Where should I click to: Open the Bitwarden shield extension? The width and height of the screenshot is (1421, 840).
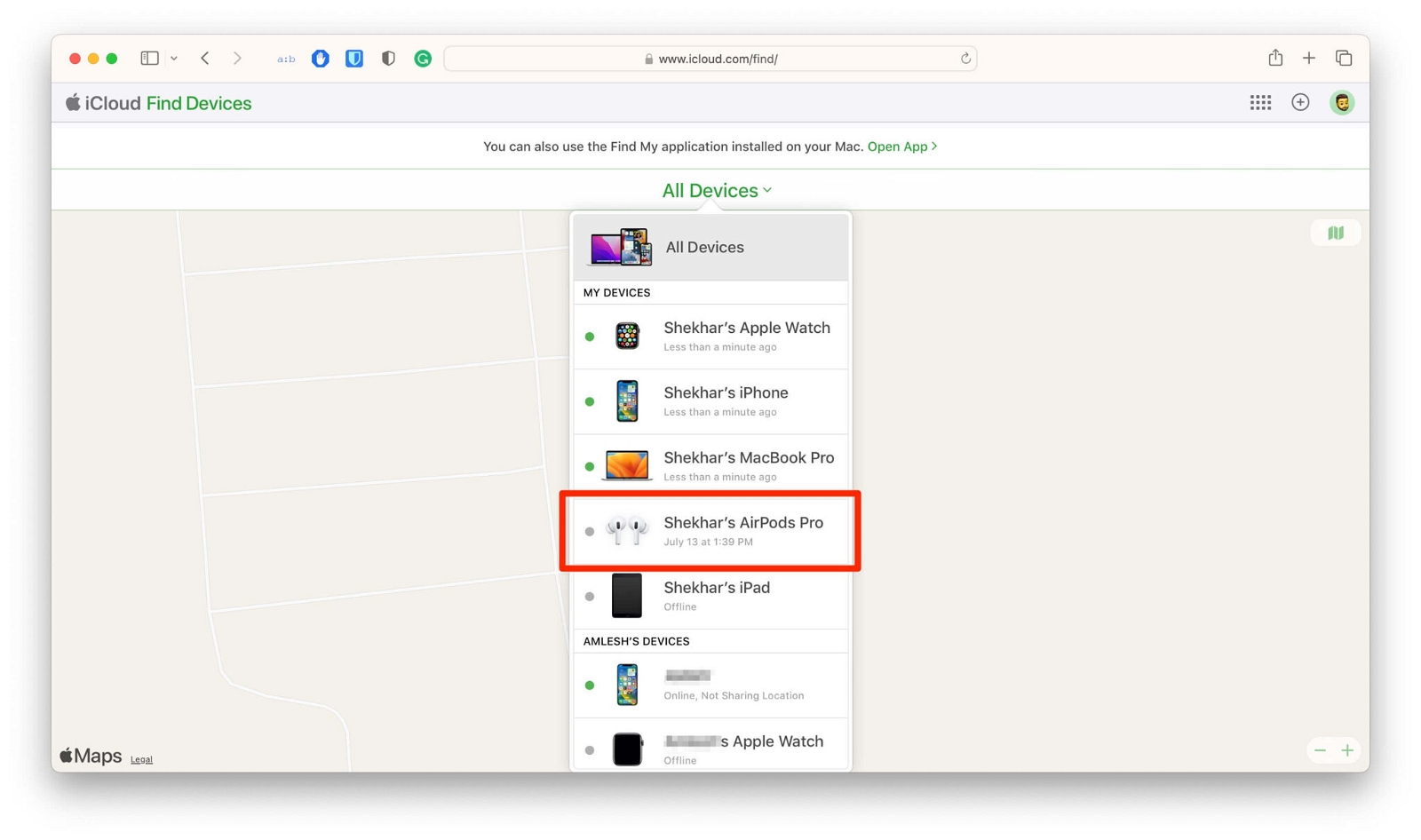click(354, 59)
